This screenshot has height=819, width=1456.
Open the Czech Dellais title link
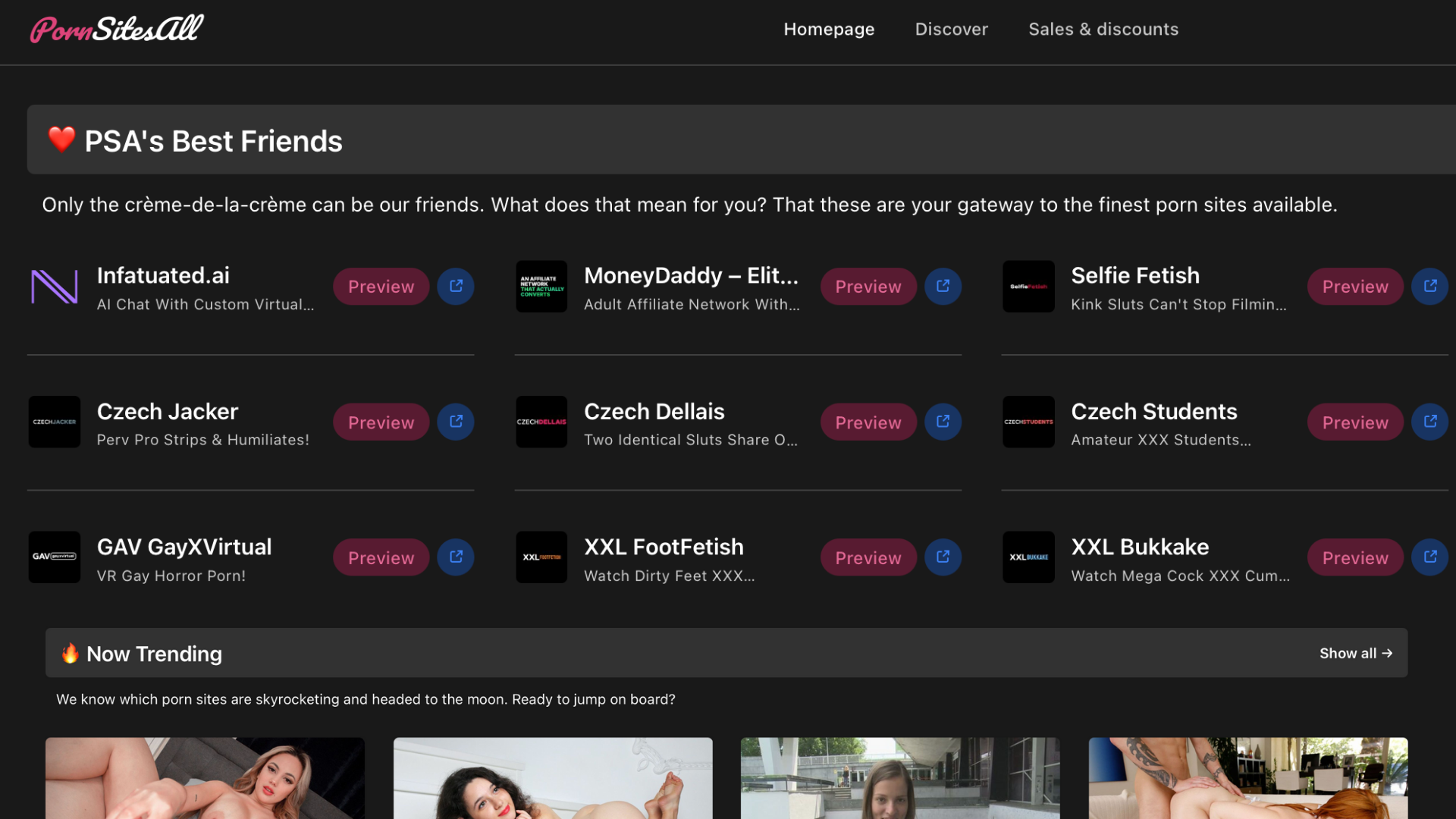pyautogui.click(x=654, y=411)
